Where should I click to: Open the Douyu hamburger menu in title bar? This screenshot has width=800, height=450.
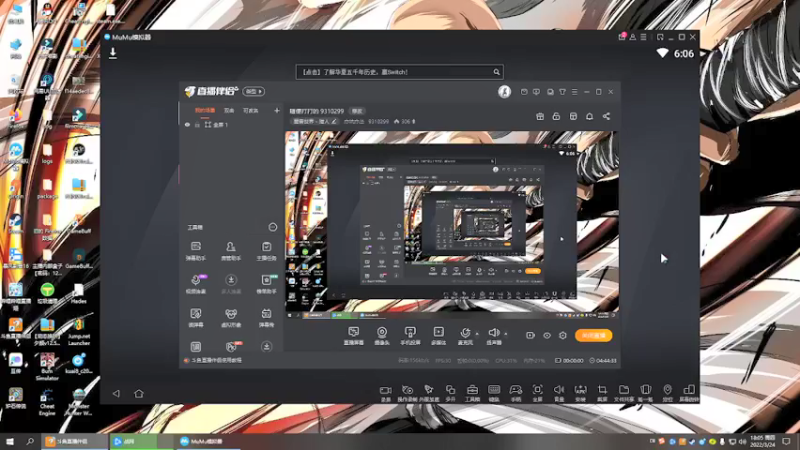click(x=574, y=92)
